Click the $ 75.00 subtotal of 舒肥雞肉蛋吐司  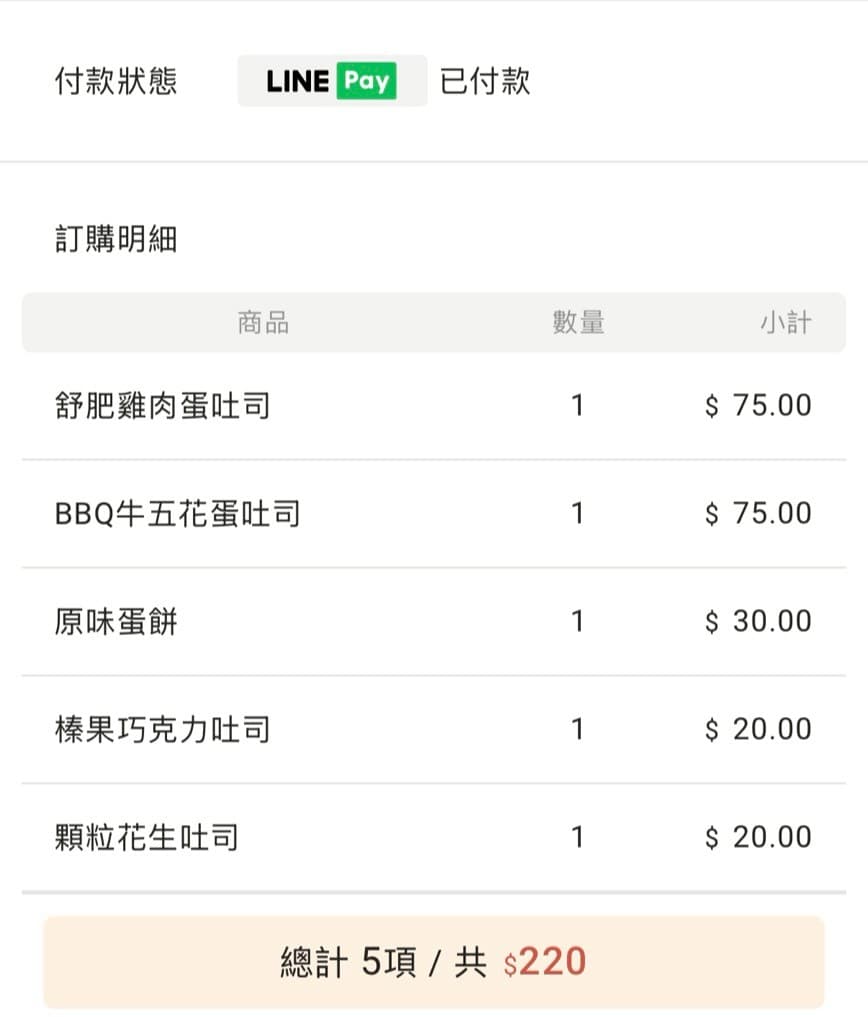pyautogui.click(x=758, y=405)
